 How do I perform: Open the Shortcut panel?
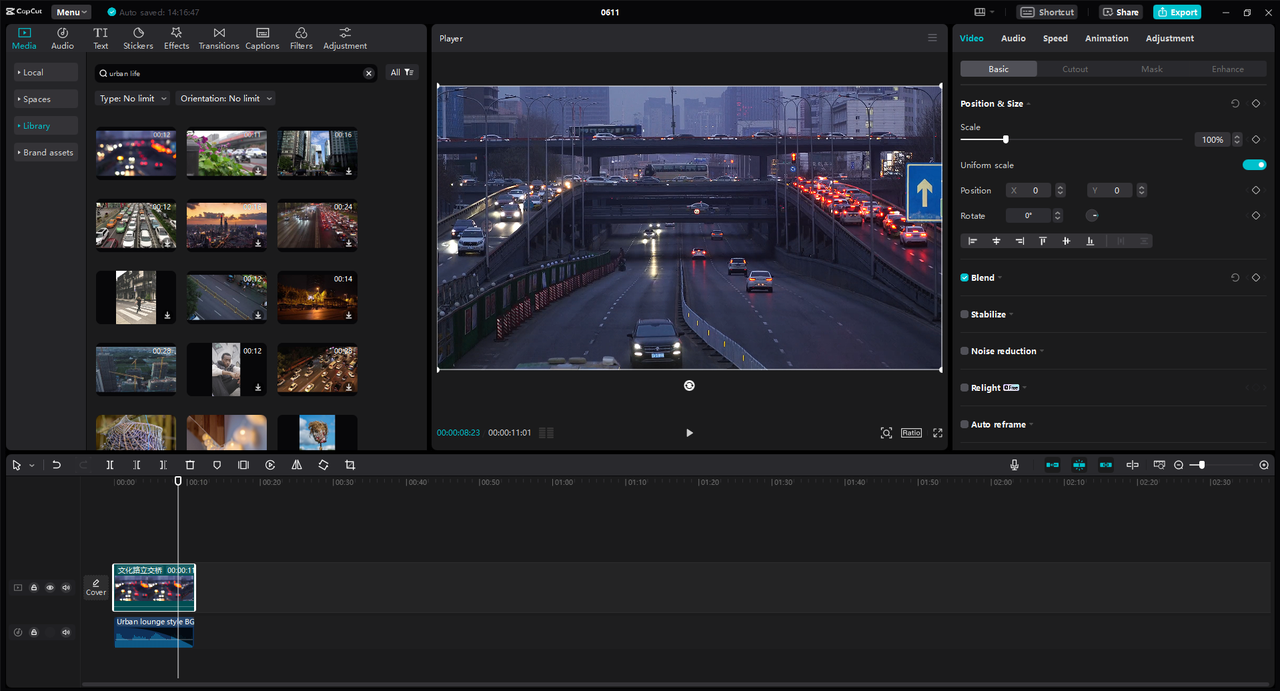point(1048,12)
